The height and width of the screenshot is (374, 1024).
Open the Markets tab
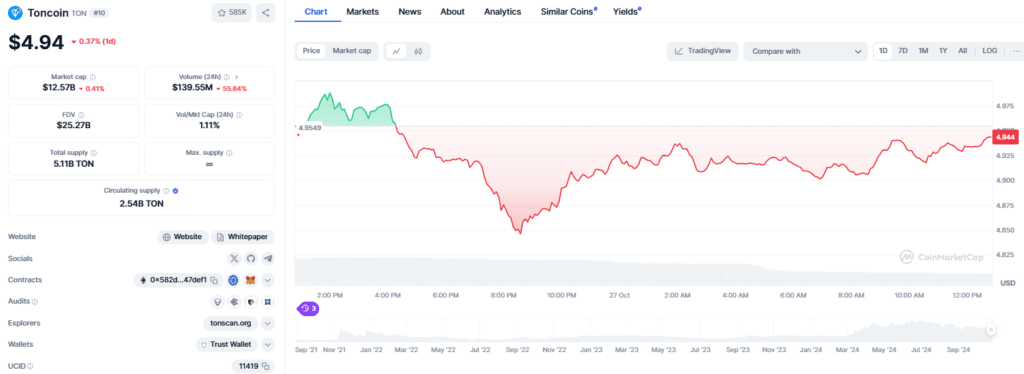point(362,12)
